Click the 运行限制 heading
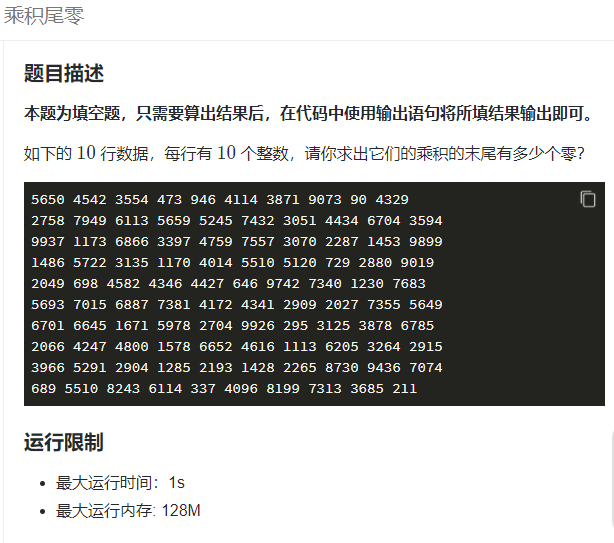614x543 pixels. (64, 442)
